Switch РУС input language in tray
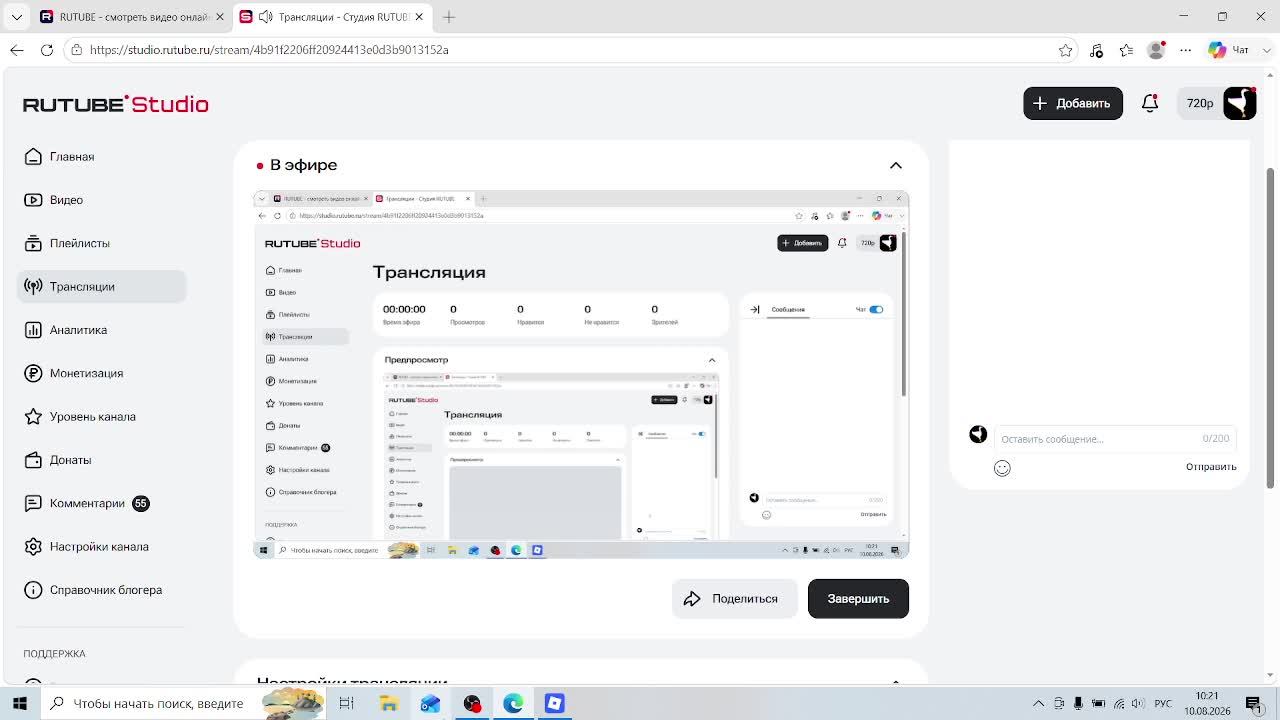Image resolution: width=1280 pixels, height=720 pixels. [x=1163, y=703]
